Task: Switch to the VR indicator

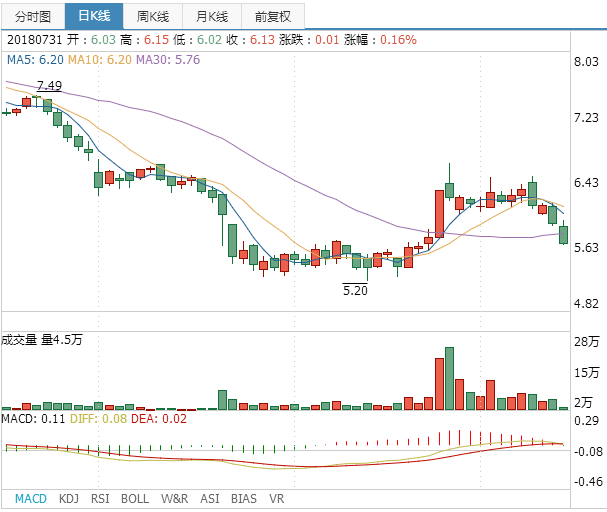Action: pyautogui.click(x=277, y=497)
